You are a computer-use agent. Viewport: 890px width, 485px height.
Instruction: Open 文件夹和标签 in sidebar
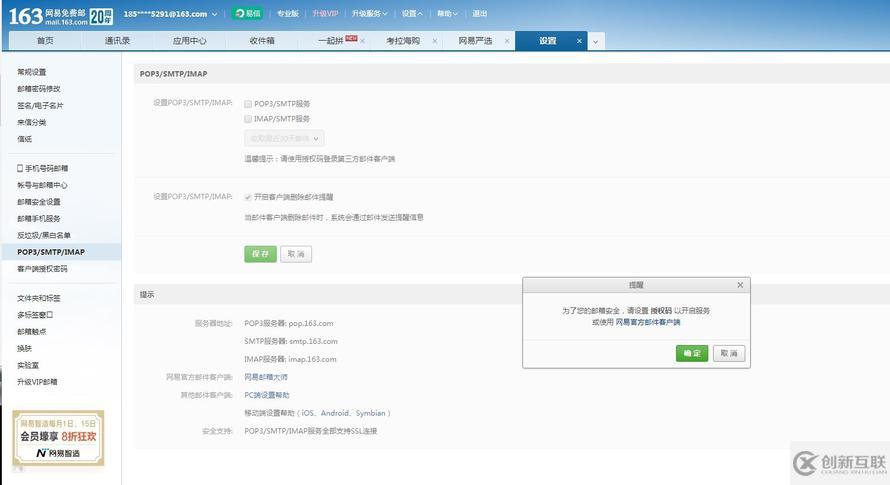click(x=39, y=298)
